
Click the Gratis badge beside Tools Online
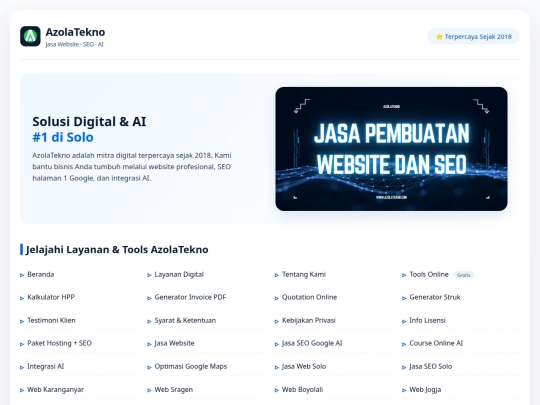tap(464, 275)
